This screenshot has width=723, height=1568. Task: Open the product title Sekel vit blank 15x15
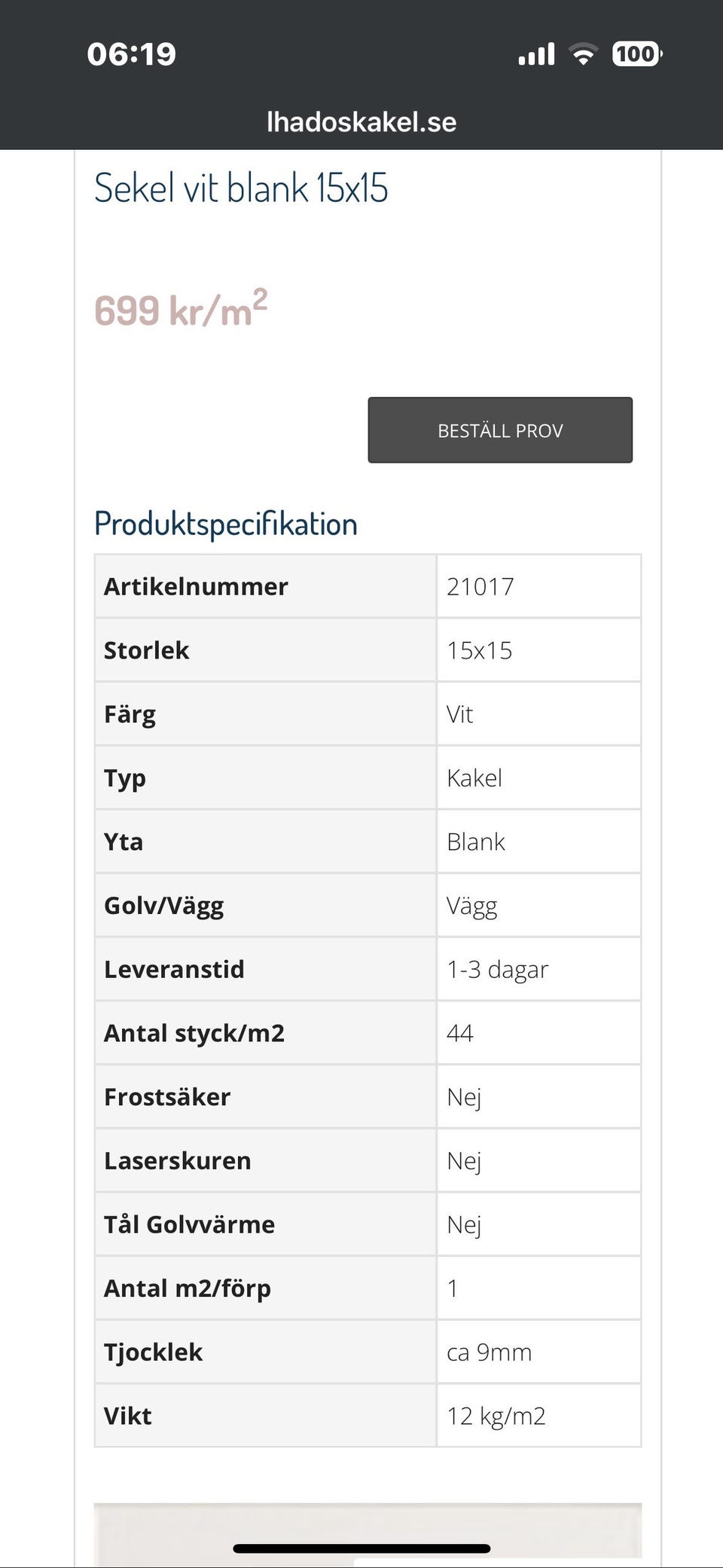(x=241, y=188)
